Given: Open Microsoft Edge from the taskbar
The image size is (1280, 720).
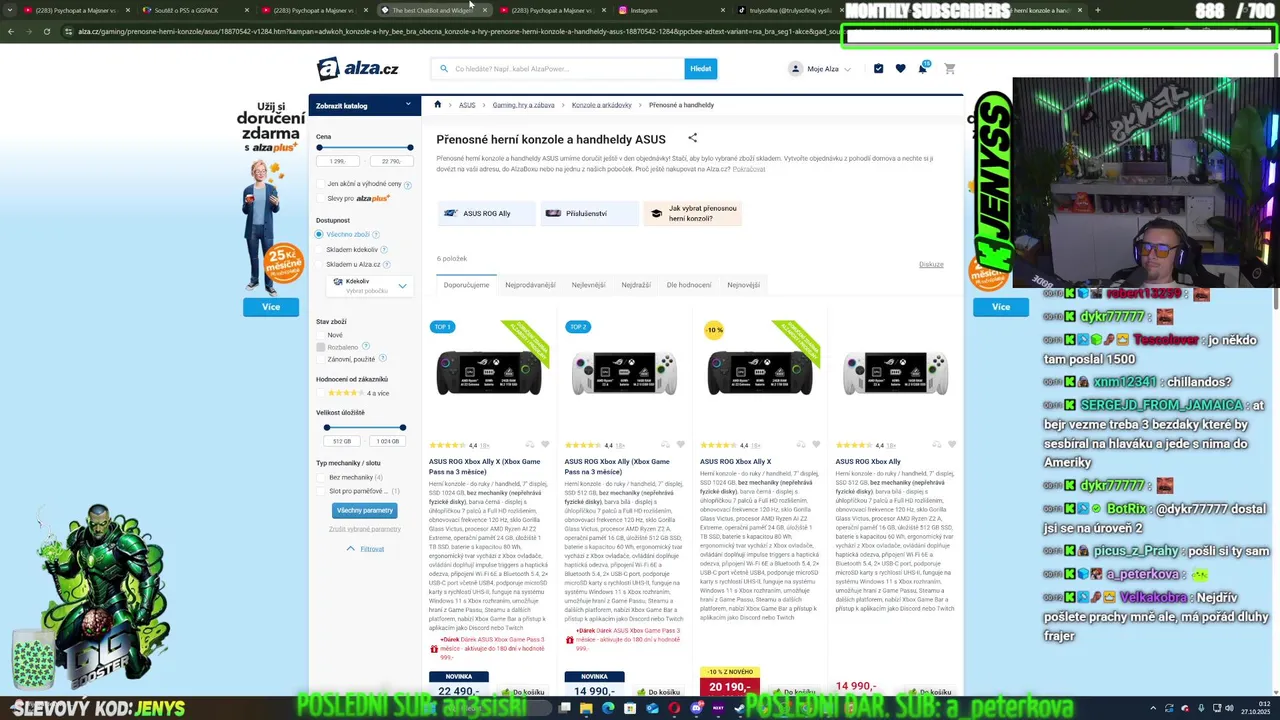Looking at the screenshot, I should [x=608, y=708].
